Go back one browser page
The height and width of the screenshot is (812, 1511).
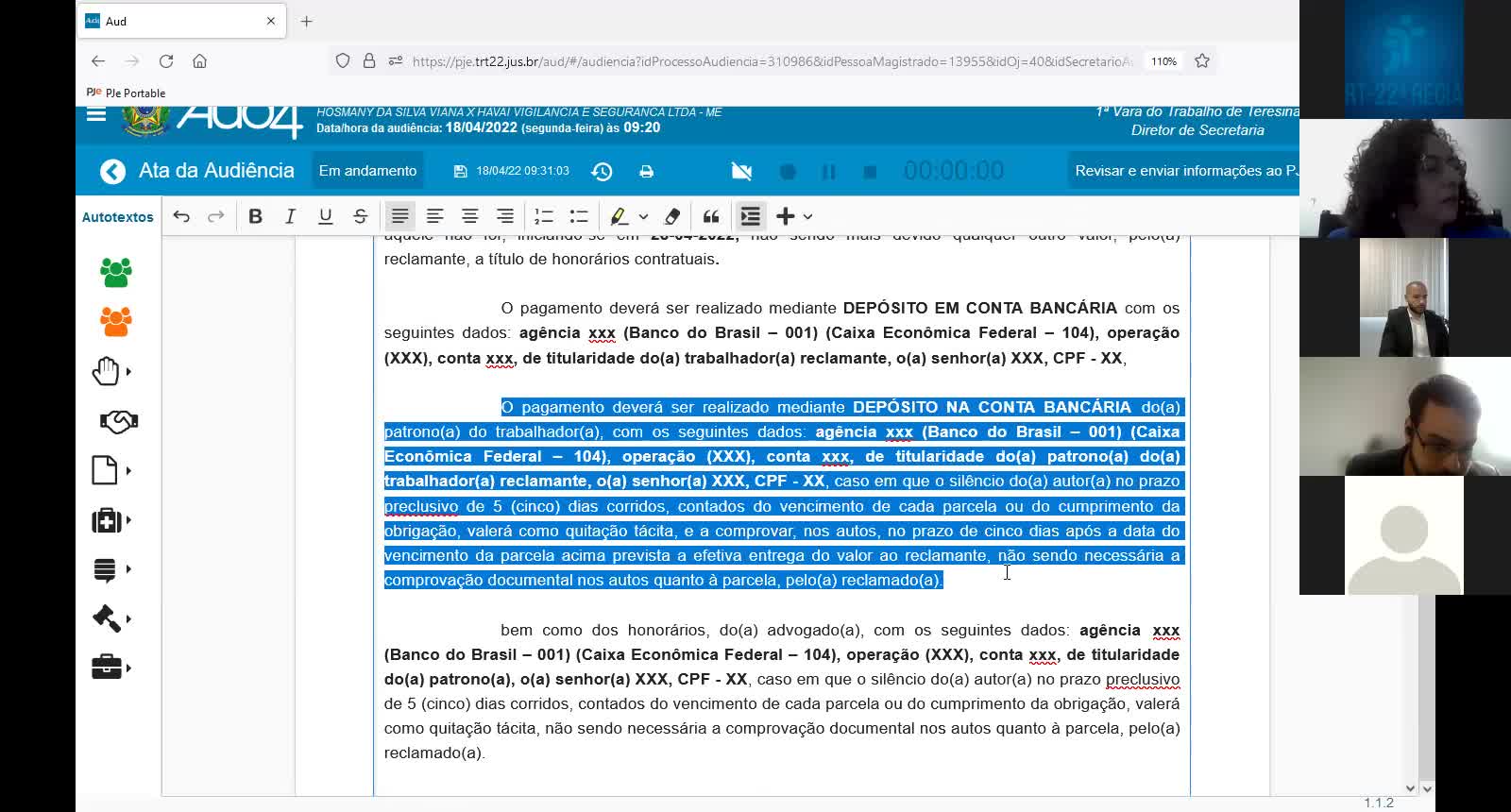coord(98,61)
